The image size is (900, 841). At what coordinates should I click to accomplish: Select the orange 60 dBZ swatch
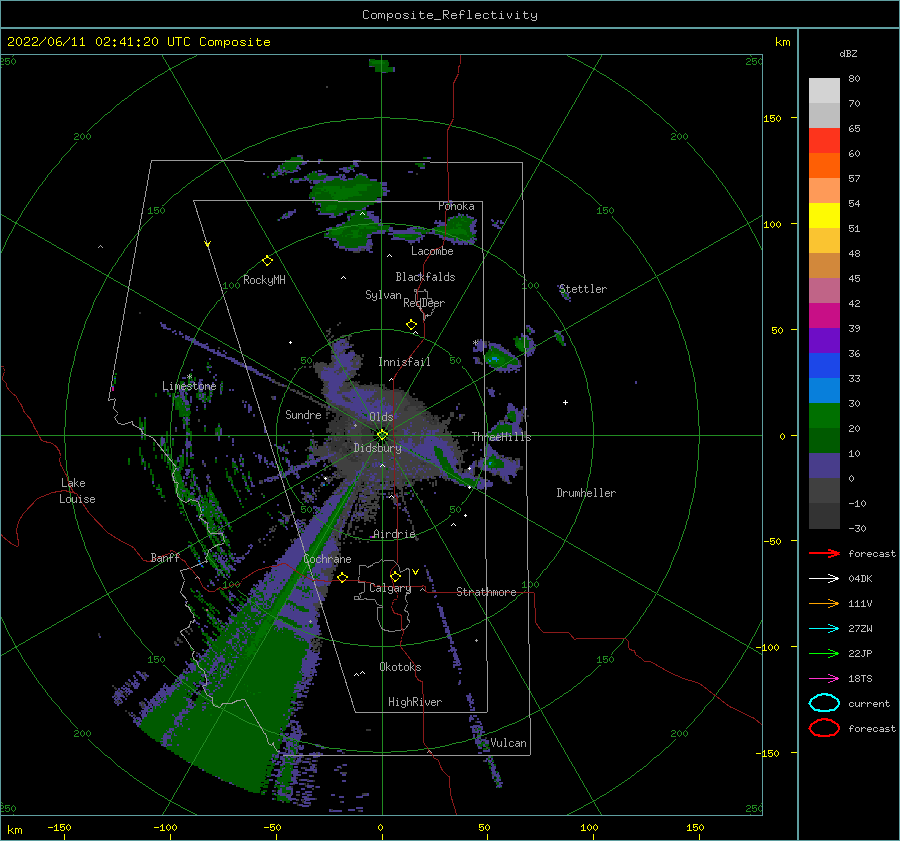824,165
